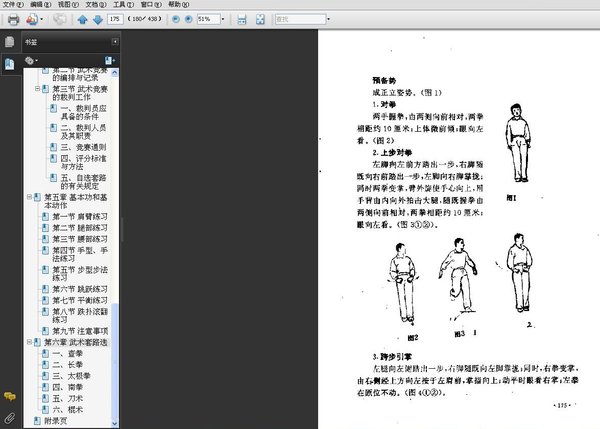This screenshot has width=600, height=429.
Task: Zoom out with the minus circle icon
Action: pyautogui.click(x=176, y=19)
